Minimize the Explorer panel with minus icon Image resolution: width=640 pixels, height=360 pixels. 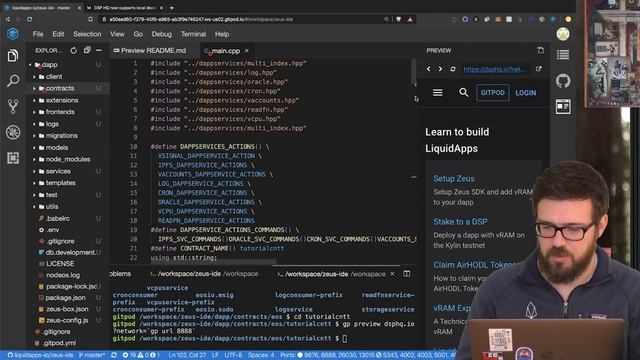99,51
